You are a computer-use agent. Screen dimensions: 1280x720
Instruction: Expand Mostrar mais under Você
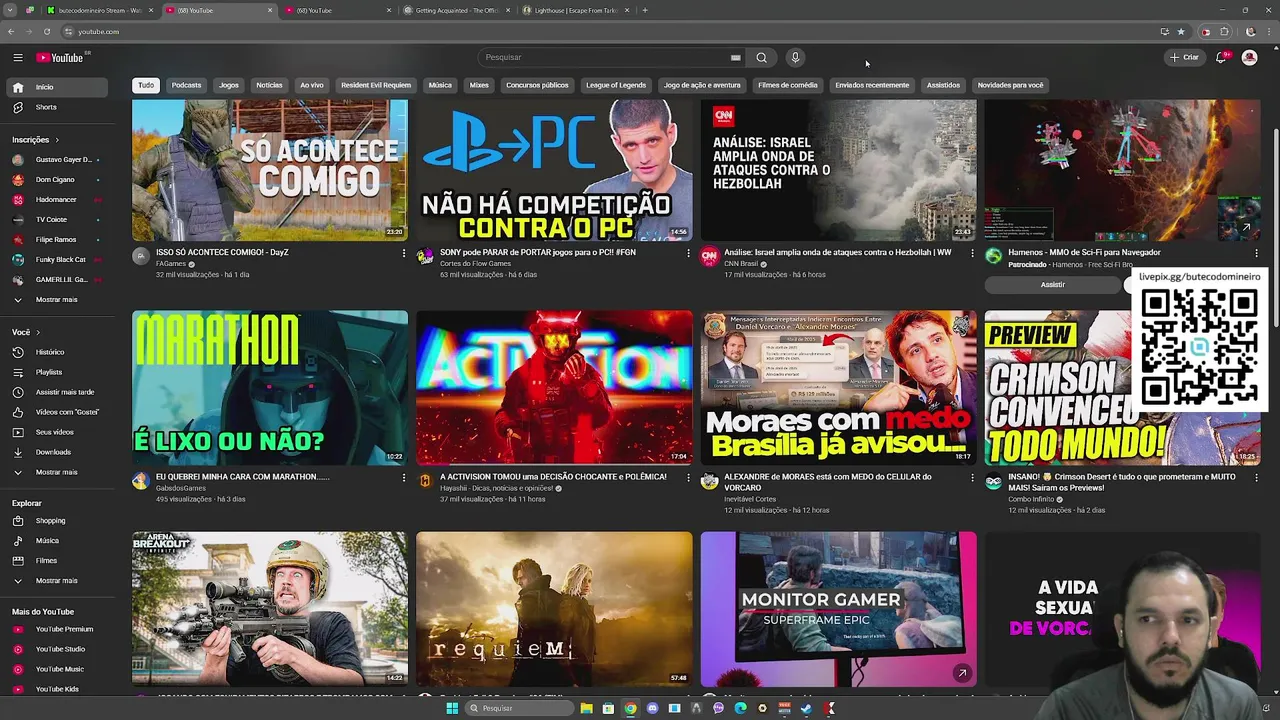pos(59,472)
